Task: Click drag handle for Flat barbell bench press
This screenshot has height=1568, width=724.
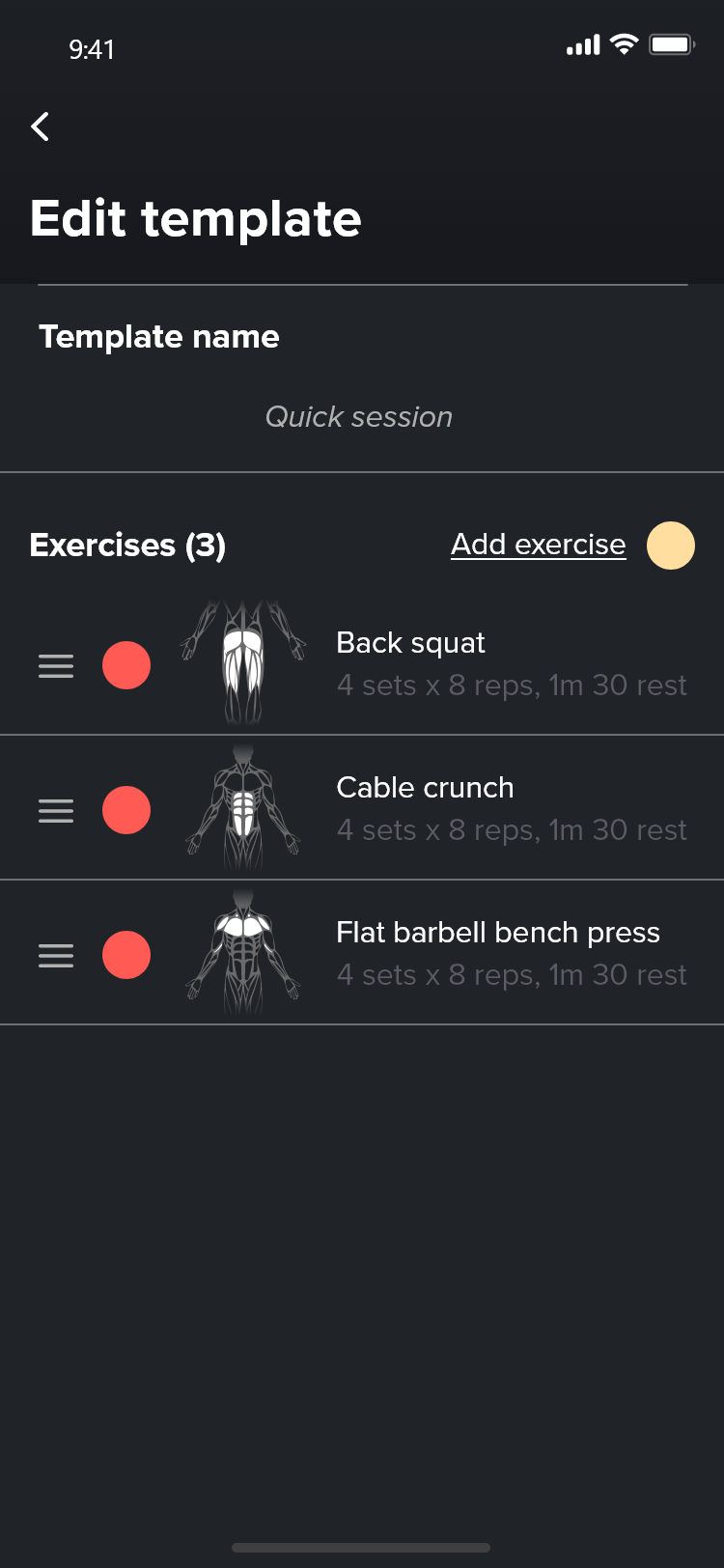Action: 56,955
